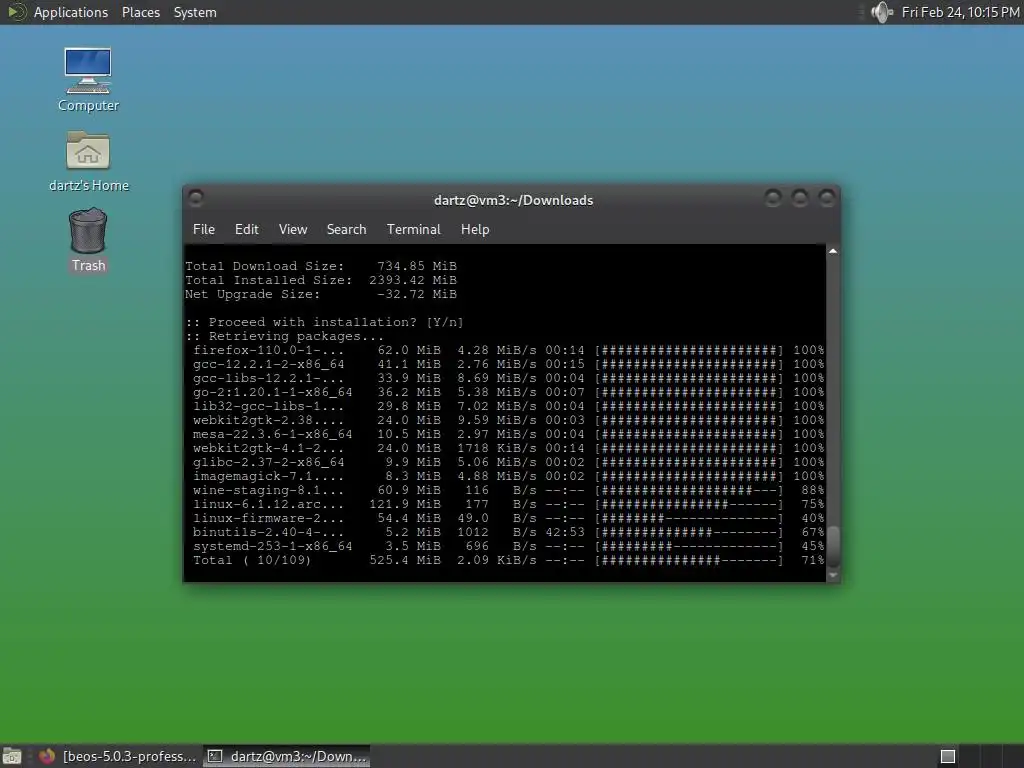Click the Retrieving packages... line

pos(285,336)
